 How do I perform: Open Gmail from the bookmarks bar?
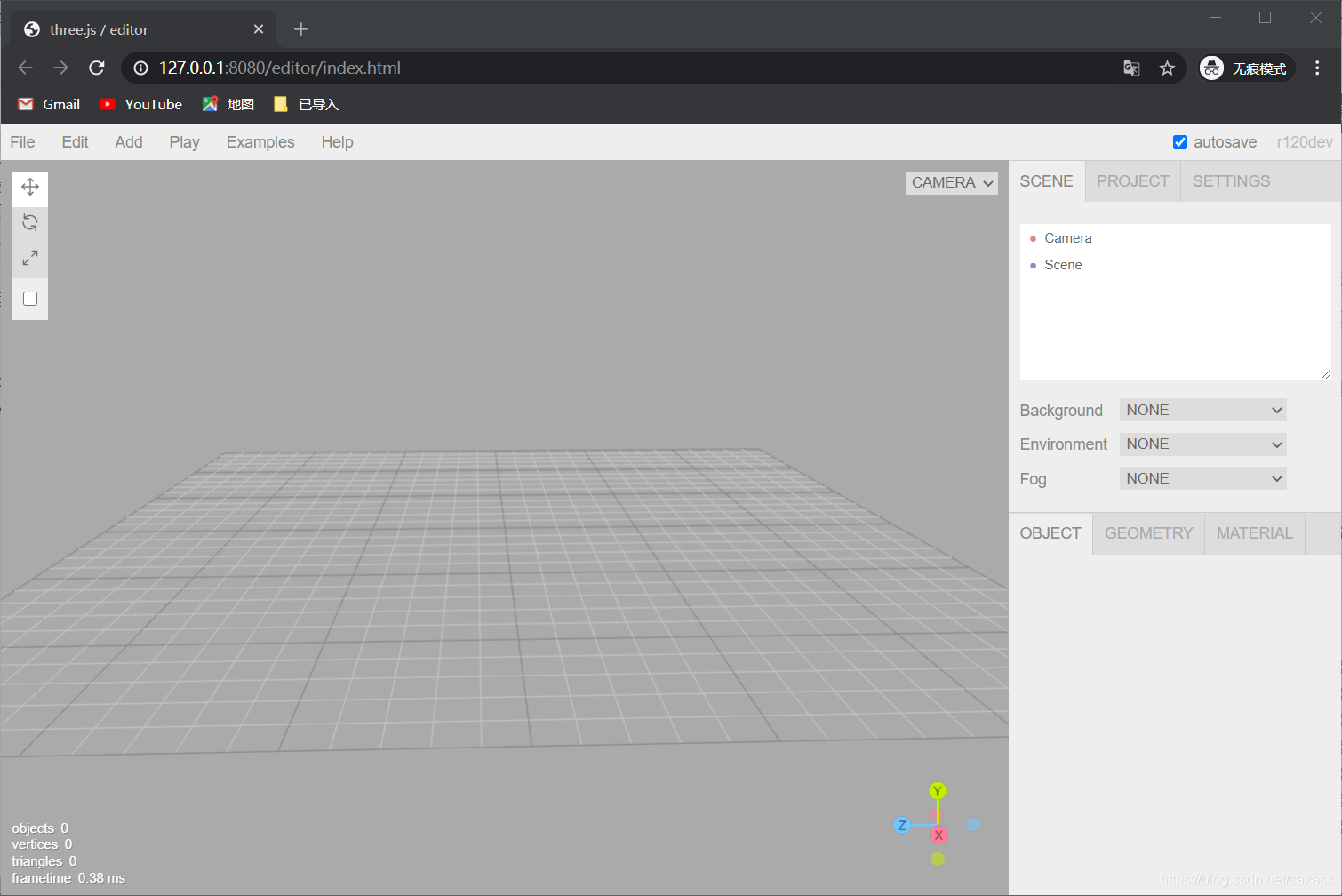48,104
